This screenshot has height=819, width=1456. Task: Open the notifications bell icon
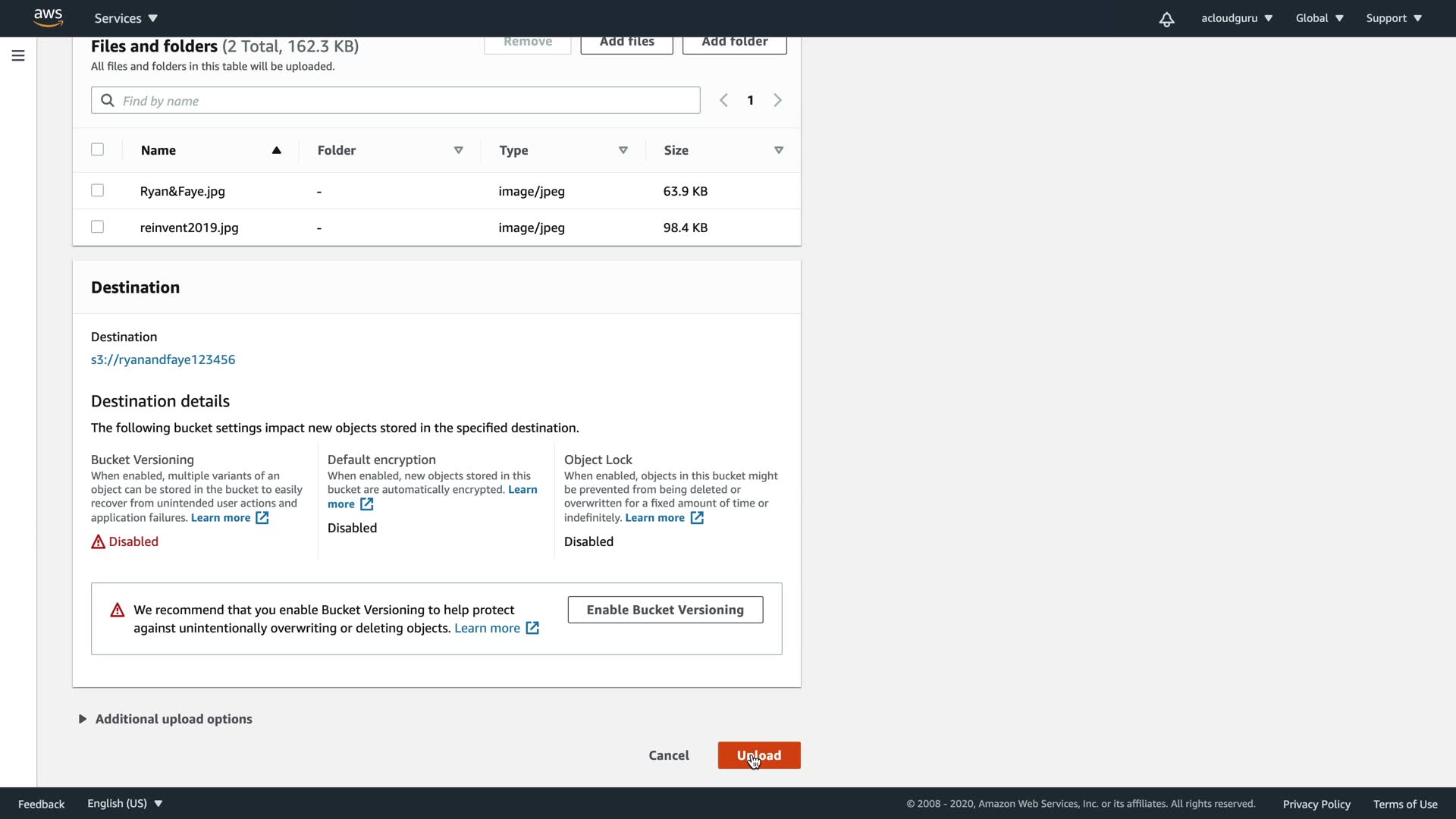point(1166,19)
